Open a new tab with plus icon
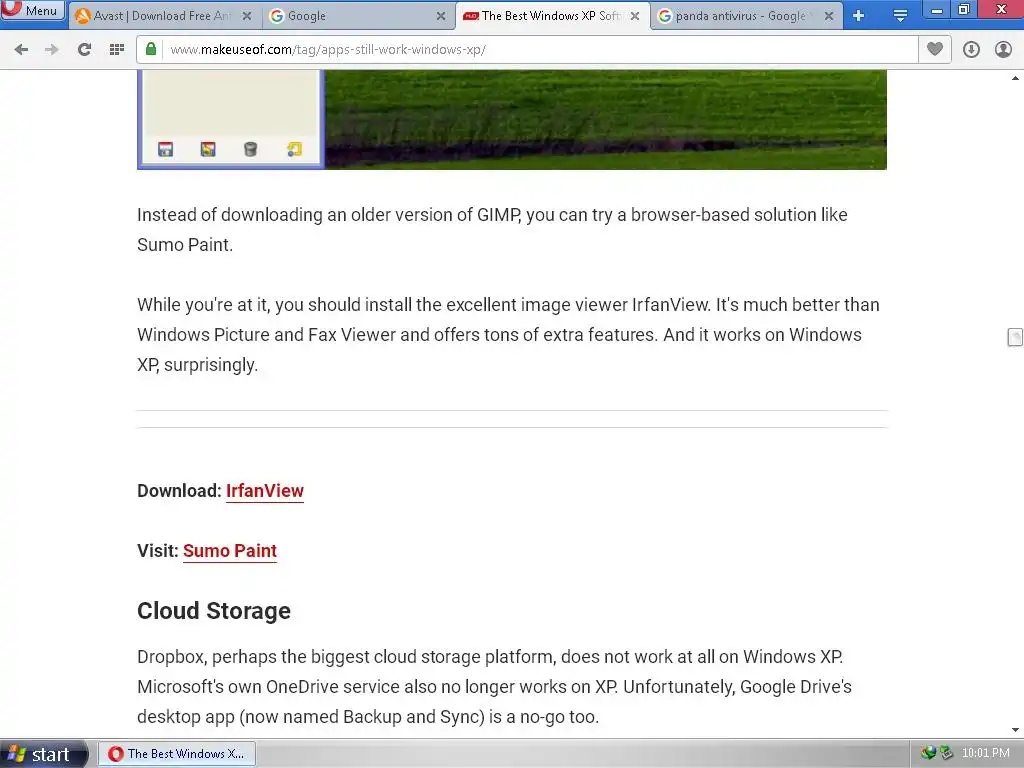The width and height of the screenshot is (1024, 768). (x=859, y=16)
